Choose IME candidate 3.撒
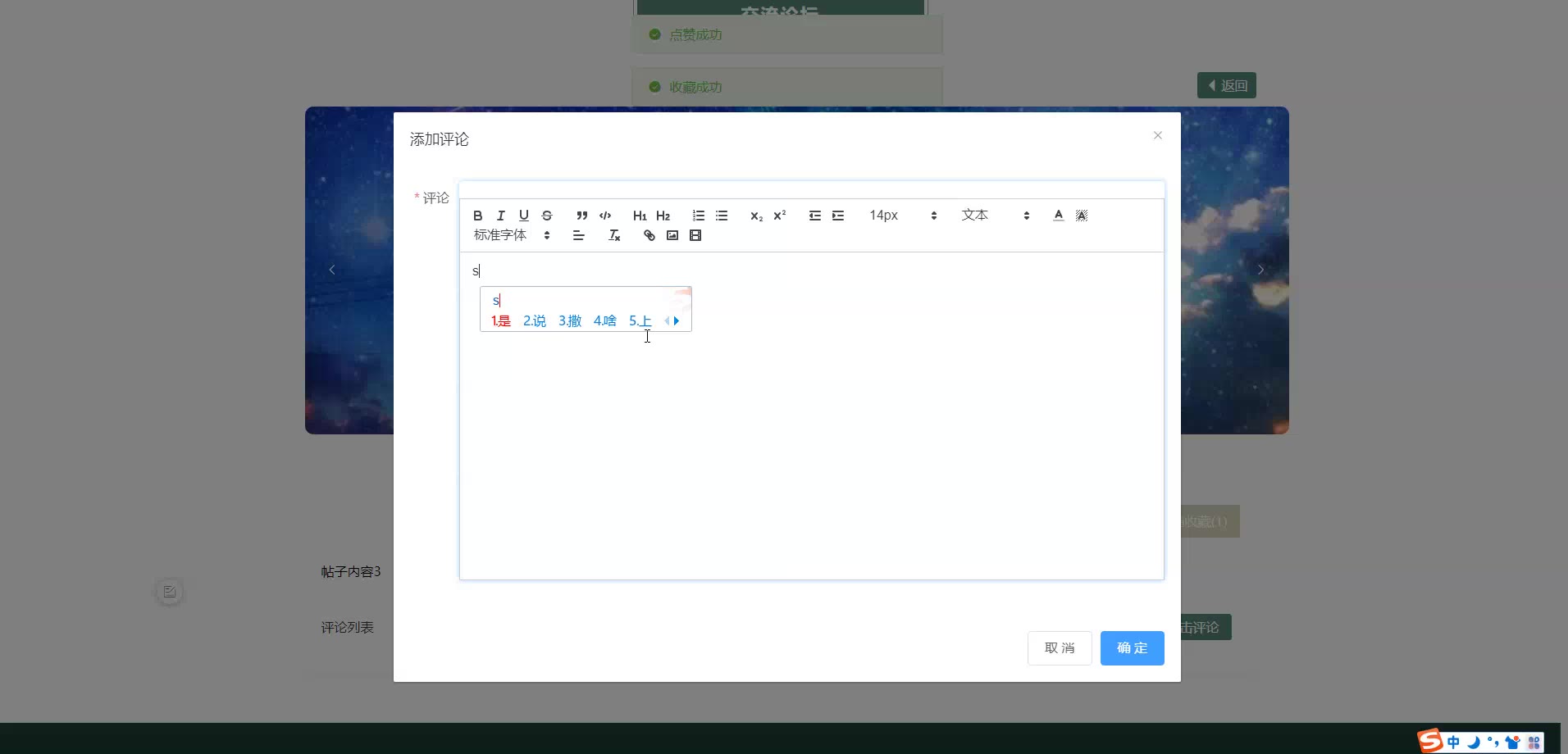This screenshot has width=1568, height=754. click(x=570, y=320)
